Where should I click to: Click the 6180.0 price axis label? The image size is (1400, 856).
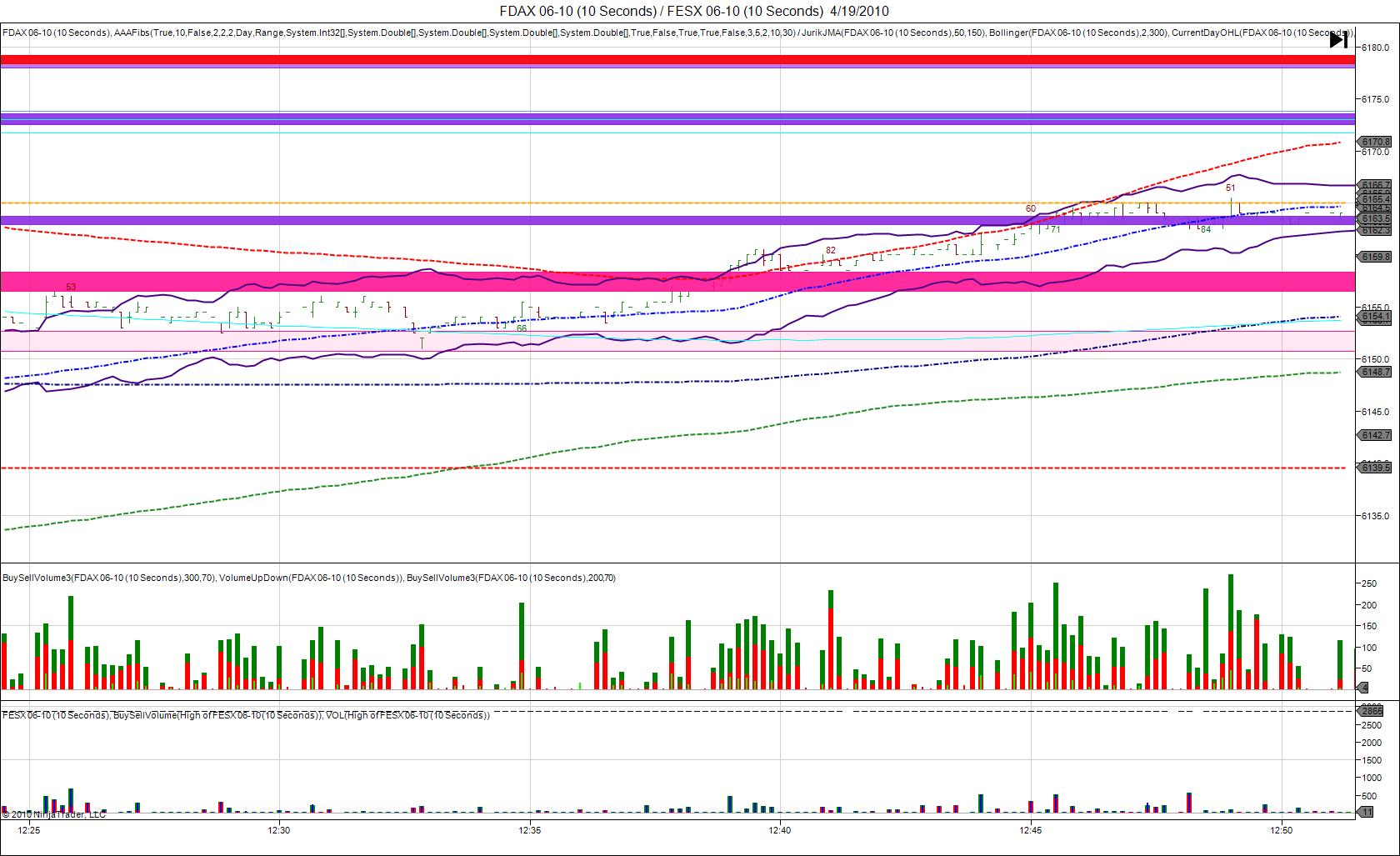pos(1376,48)
